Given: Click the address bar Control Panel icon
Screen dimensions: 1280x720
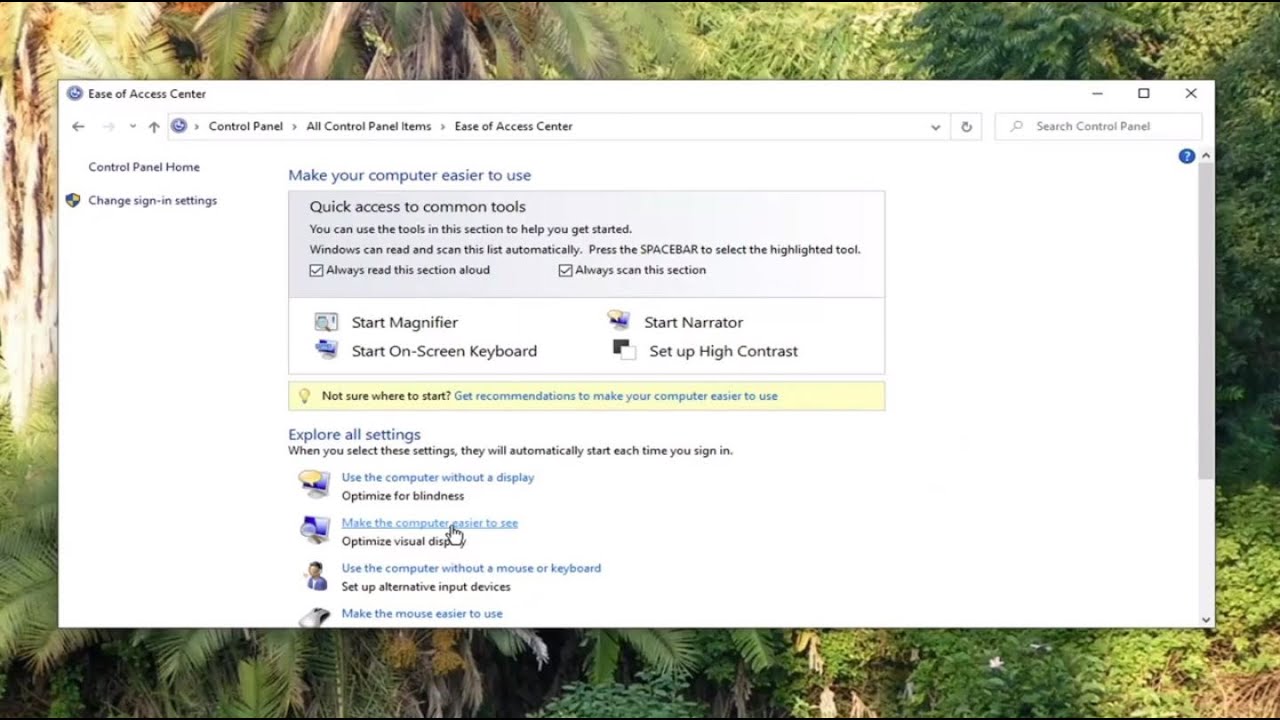Looking at the screenshot, I should click(x=179, y=126).
